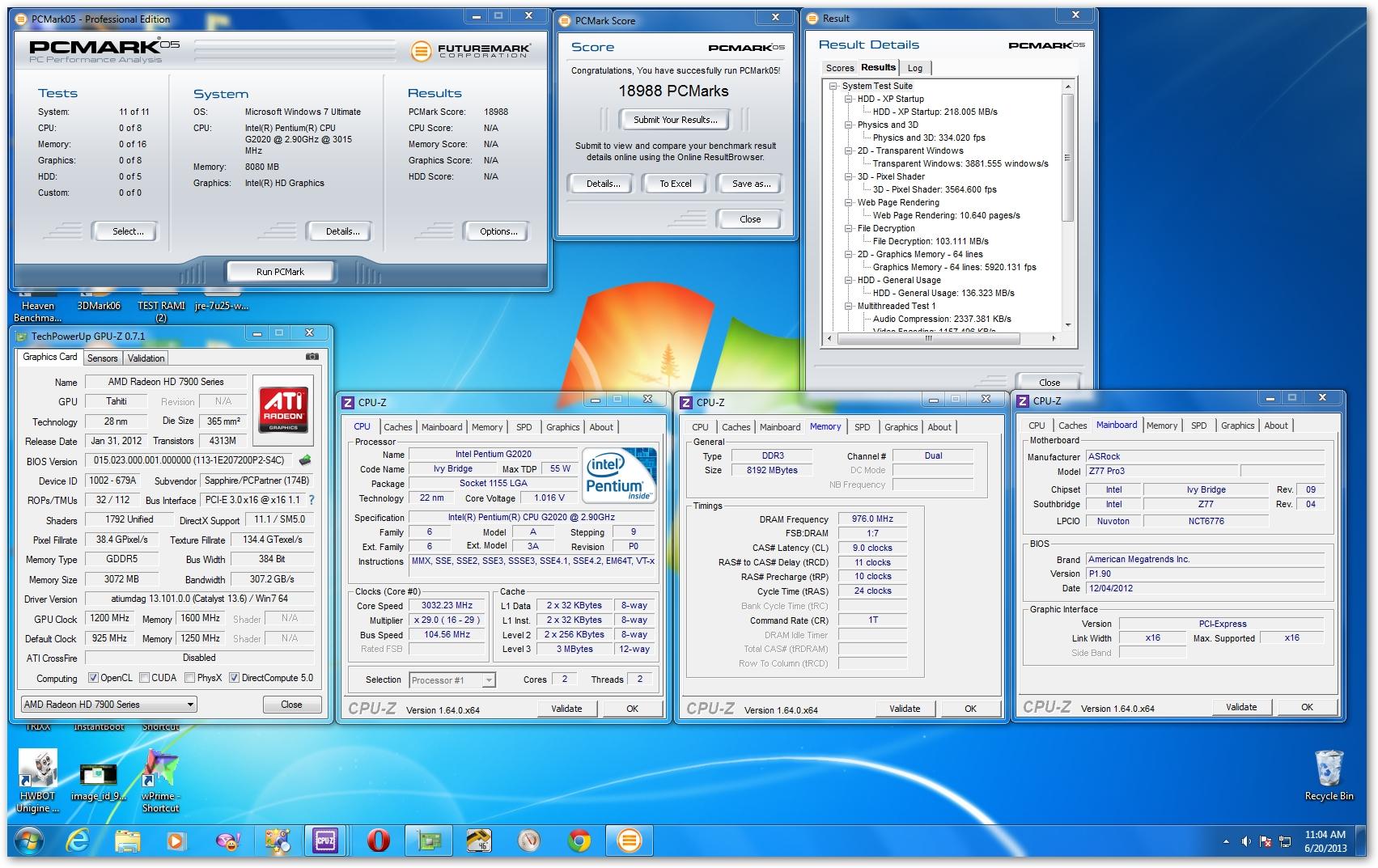The width and height of the screenshot is (1378, 868).
Task: Click Results tree scroll down arrow
Action: click(1068, 325)
